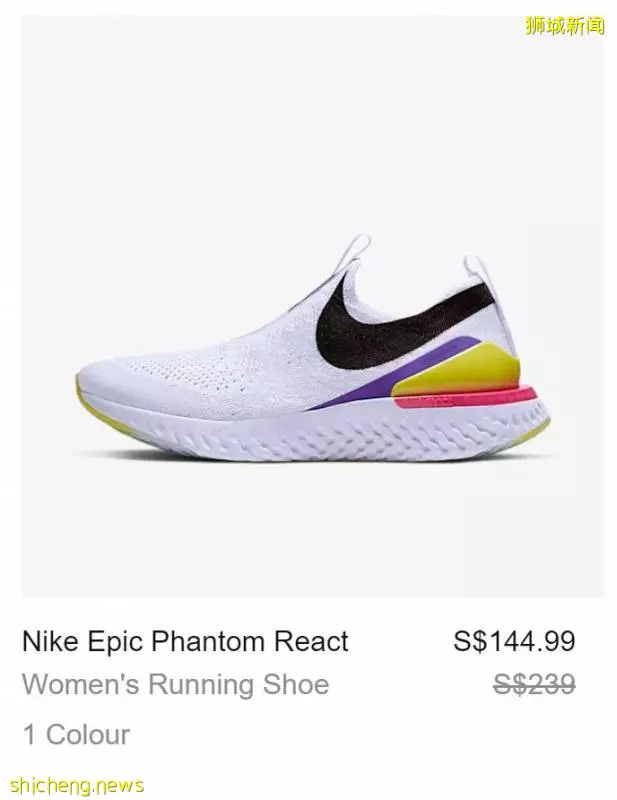Click the crossed-out S$239 original price
617x800 pixels.
(534, 684)
